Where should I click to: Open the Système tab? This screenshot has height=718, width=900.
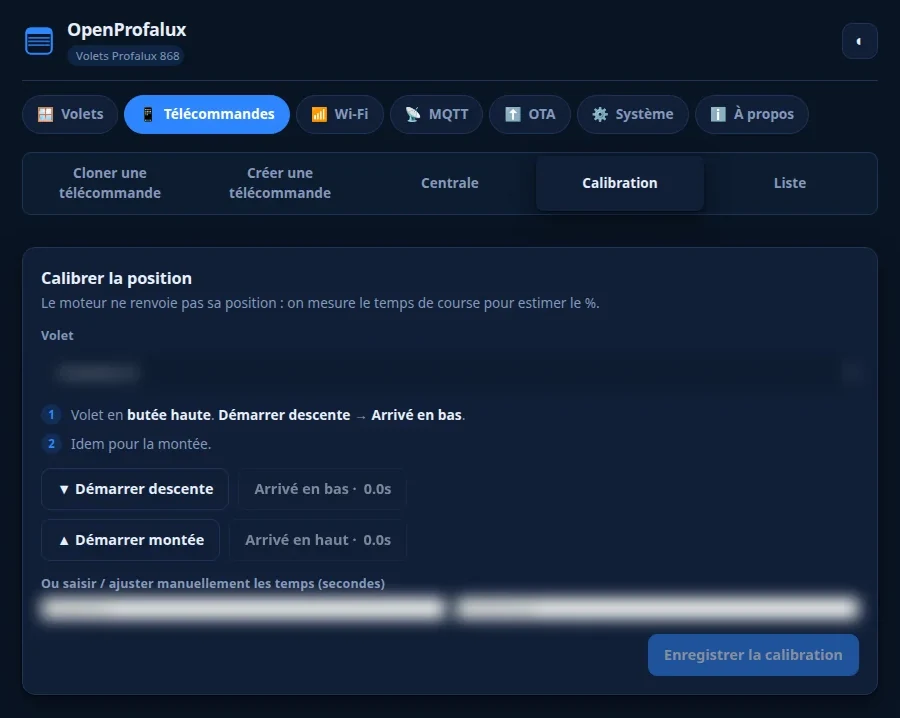click(x=633, y=114)
